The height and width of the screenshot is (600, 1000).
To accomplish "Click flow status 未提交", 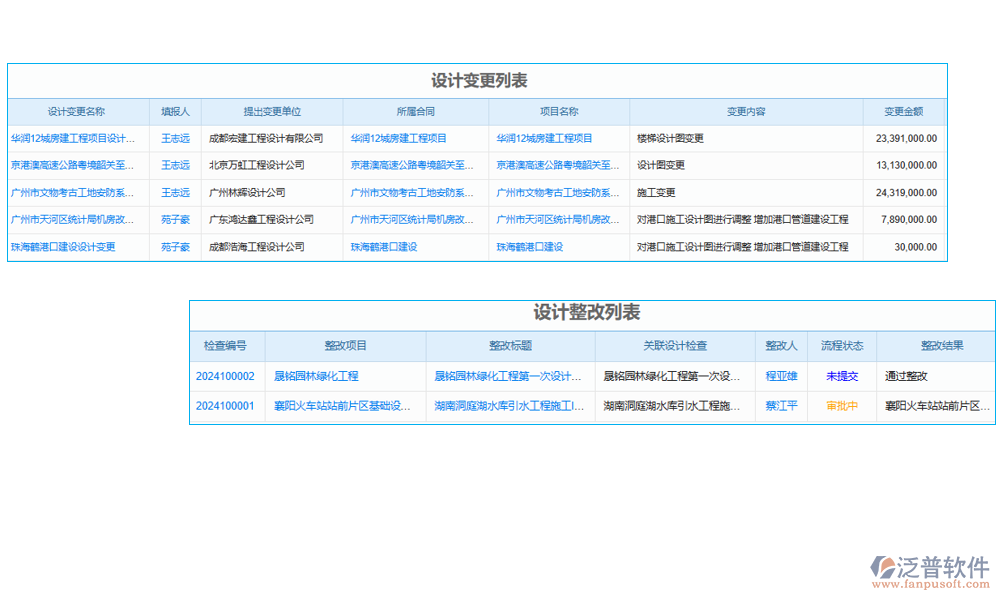I will [843, 376].
